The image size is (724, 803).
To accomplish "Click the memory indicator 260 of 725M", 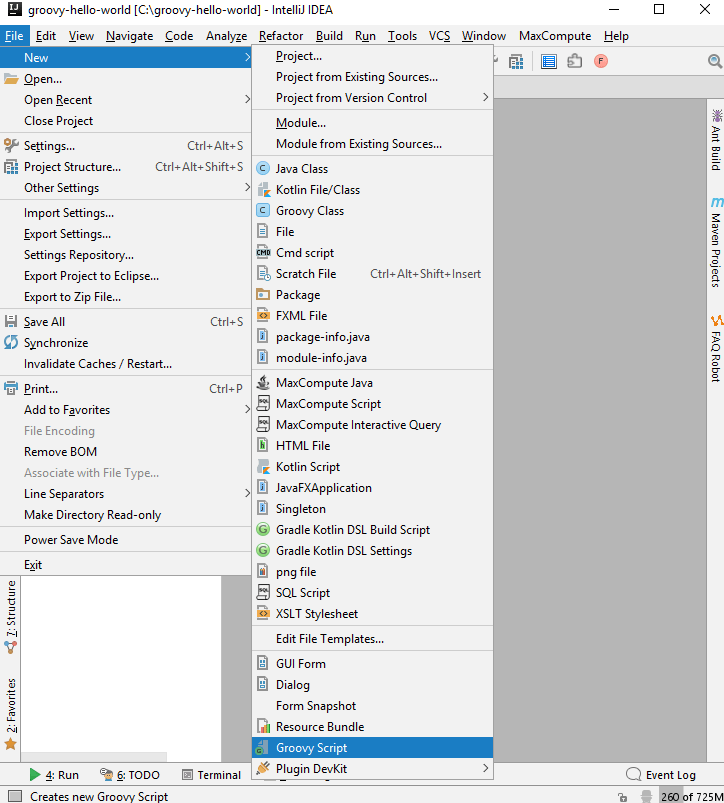I will (x=691, y=796).
